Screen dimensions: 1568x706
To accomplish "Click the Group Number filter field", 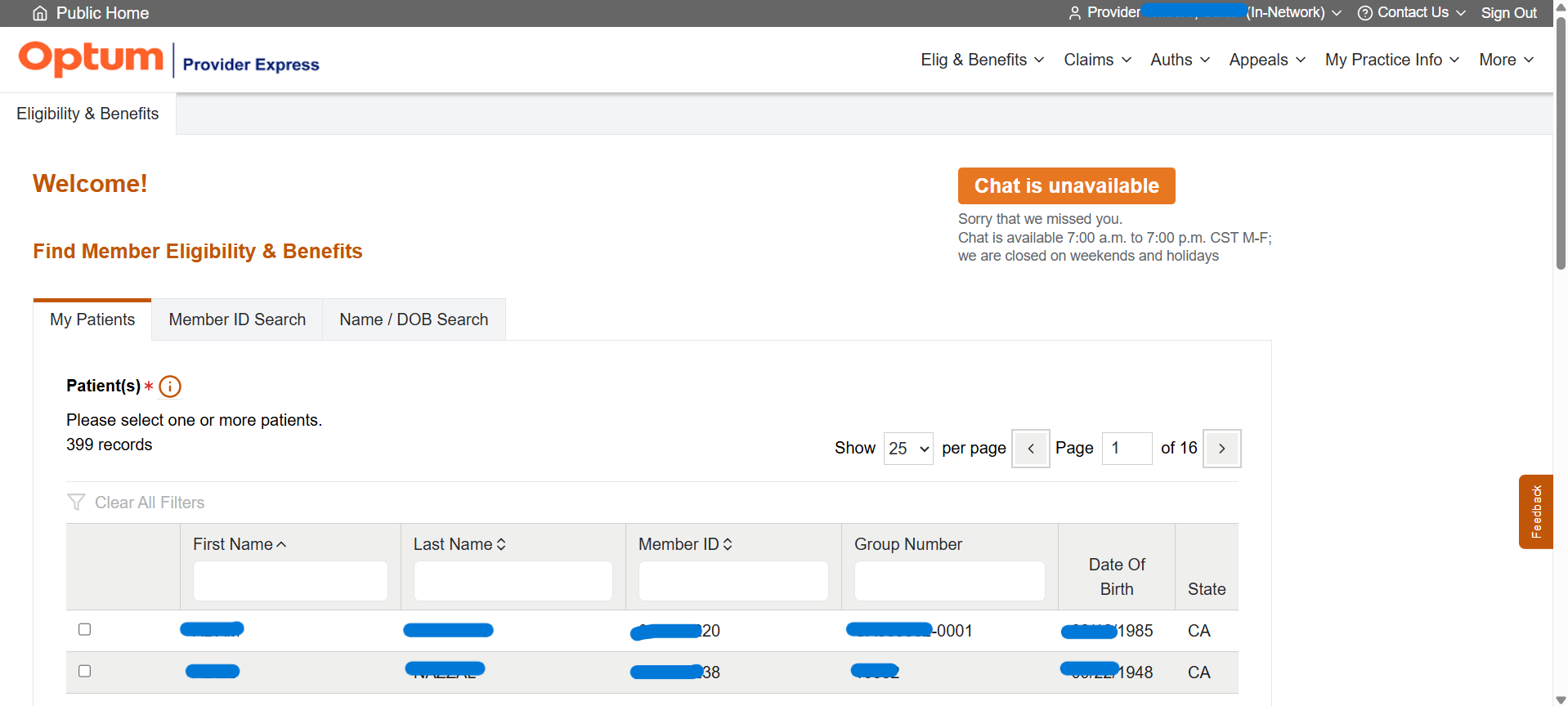I will 950,581.
